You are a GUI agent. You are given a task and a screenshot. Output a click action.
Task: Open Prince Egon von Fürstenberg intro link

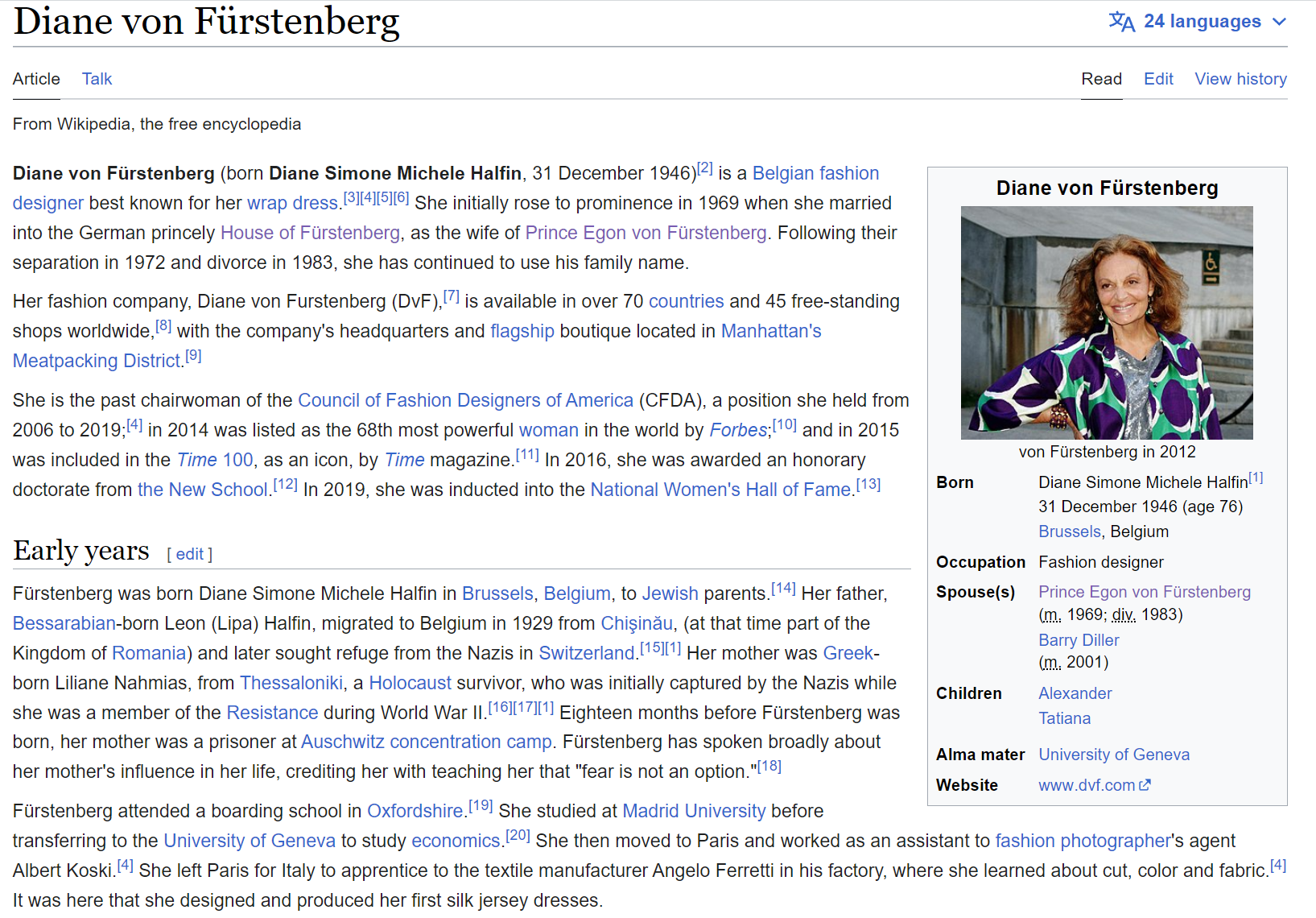point(646,233)
